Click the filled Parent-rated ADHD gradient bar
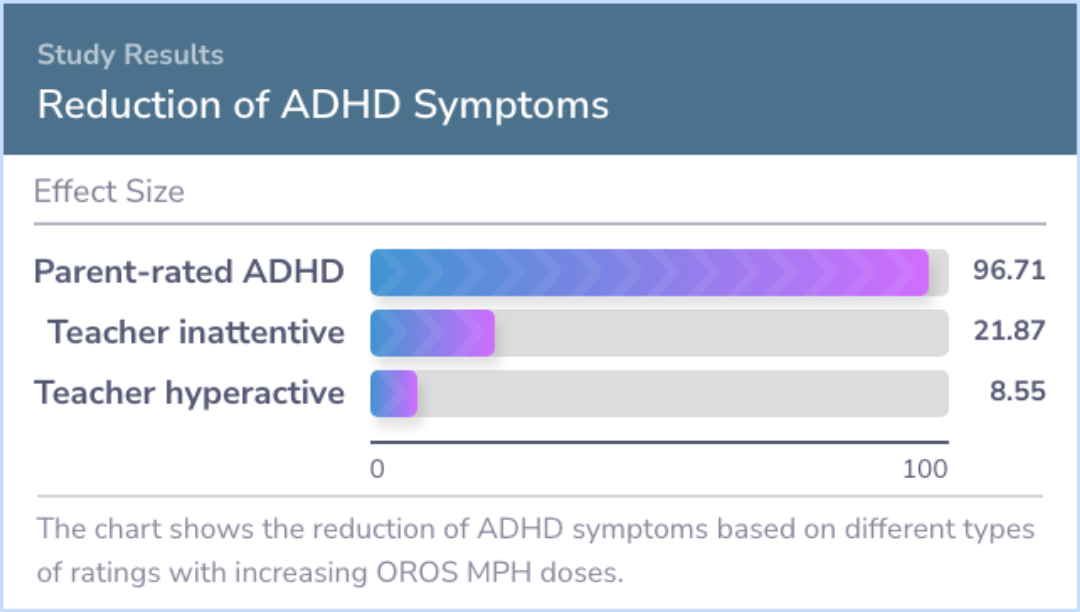This screenshot has height=612, width=1080. coord(648,273)
